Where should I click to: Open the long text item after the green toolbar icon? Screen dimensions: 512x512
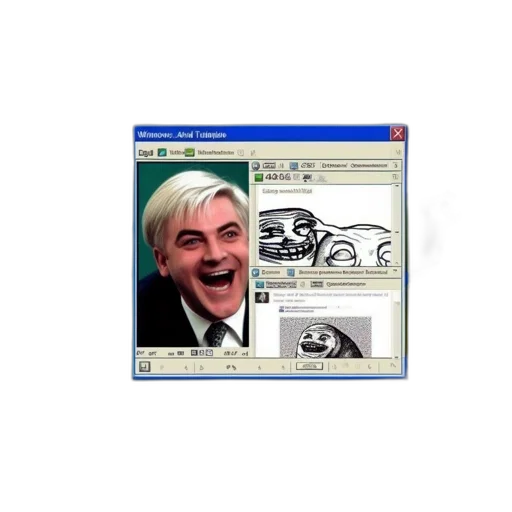216,153
